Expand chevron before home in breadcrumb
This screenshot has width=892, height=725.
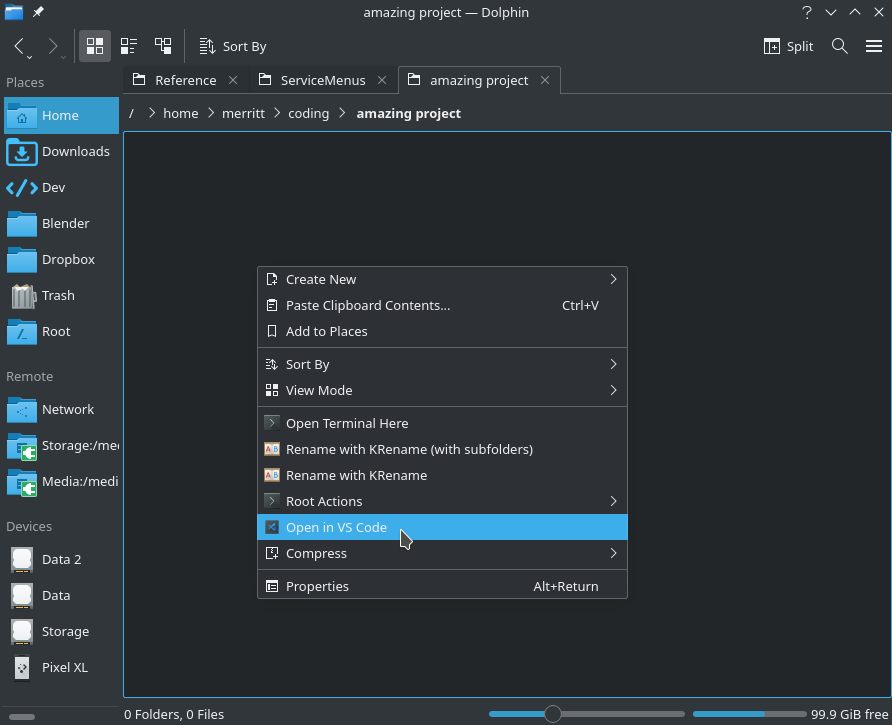[x=151, y=113]
